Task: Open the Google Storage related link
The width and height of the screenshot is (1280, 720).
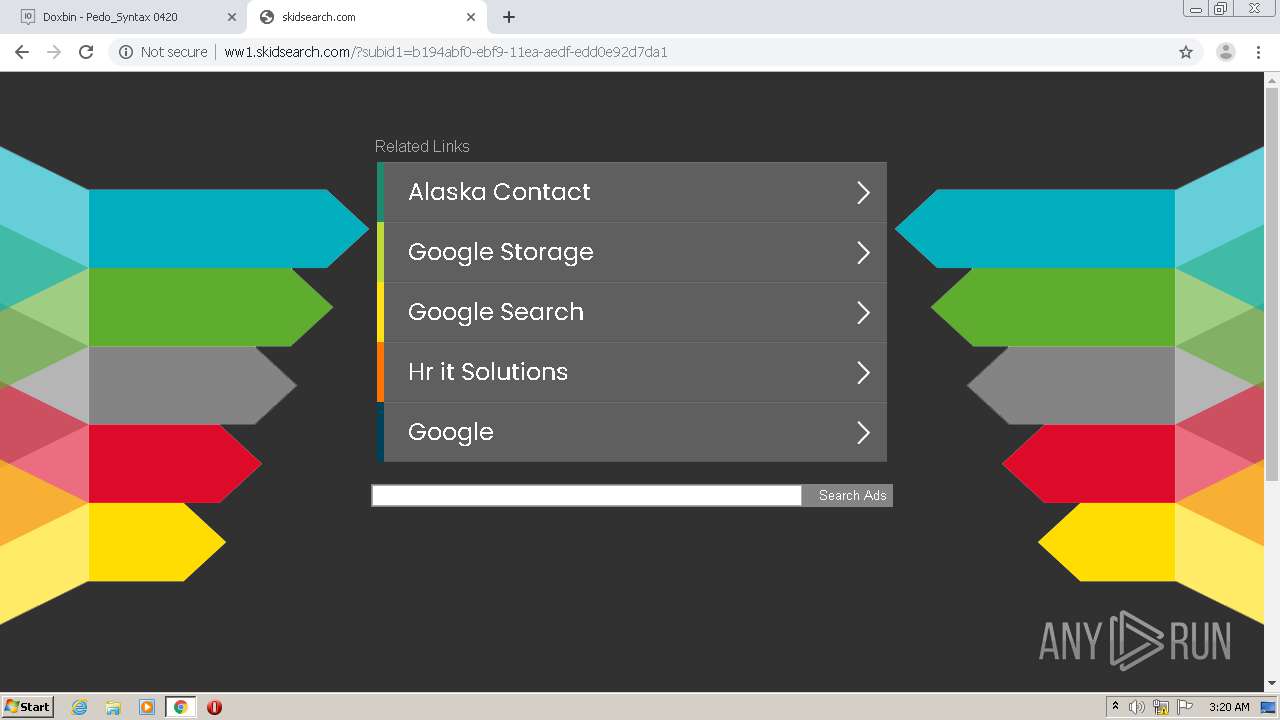Action: coord(631,252)
